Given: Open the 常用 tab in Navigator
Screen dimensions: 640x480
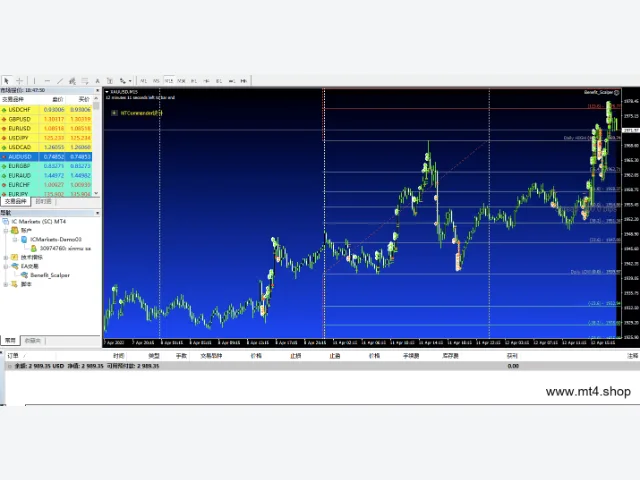Looking at the screenshot, I should point(10,340).
